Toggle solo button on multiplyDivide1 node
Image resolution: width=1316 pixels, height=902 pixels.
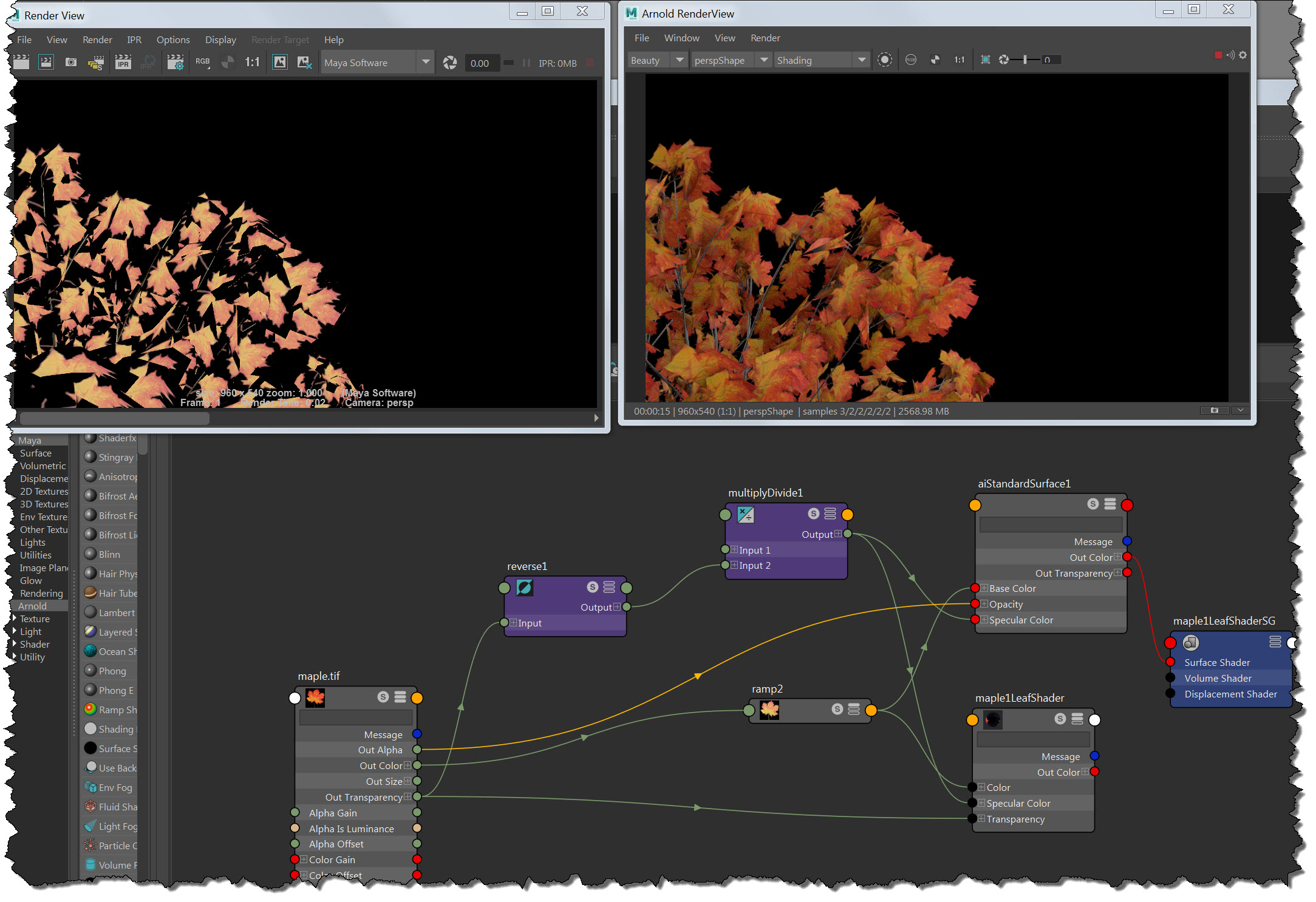tap(813, 514)
